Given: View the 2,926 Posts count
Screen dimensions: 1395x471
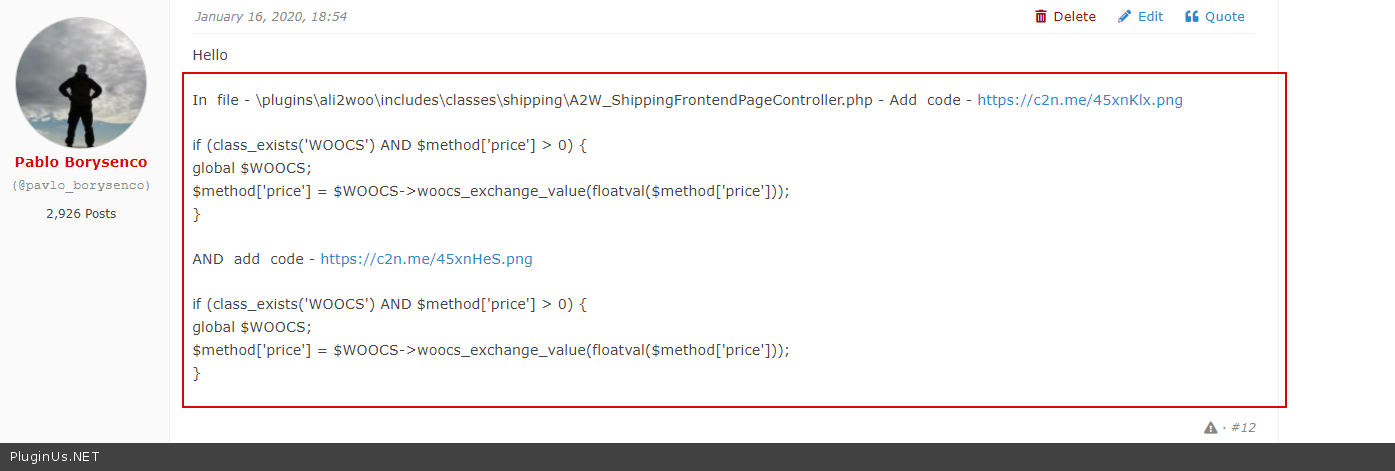Looking at the screenshot, I should pyautogui.click(x=81, y=213).
